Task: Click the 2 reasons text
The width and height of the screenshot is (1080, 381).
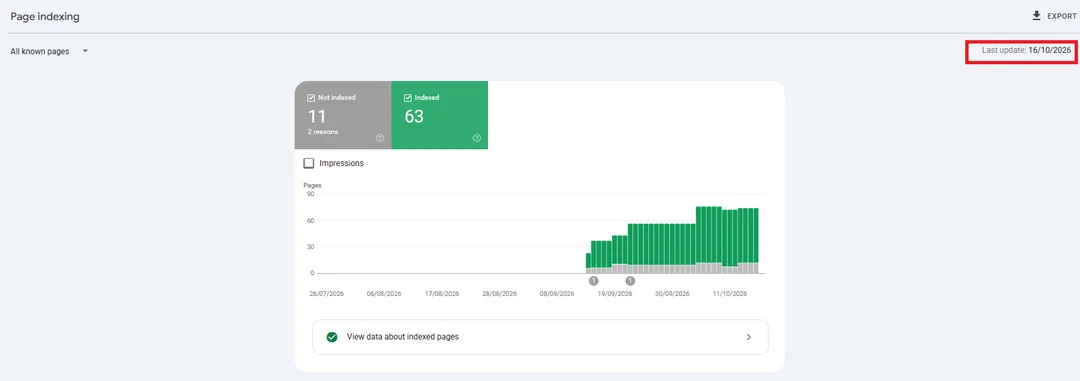Action: (x=322, y=132)
